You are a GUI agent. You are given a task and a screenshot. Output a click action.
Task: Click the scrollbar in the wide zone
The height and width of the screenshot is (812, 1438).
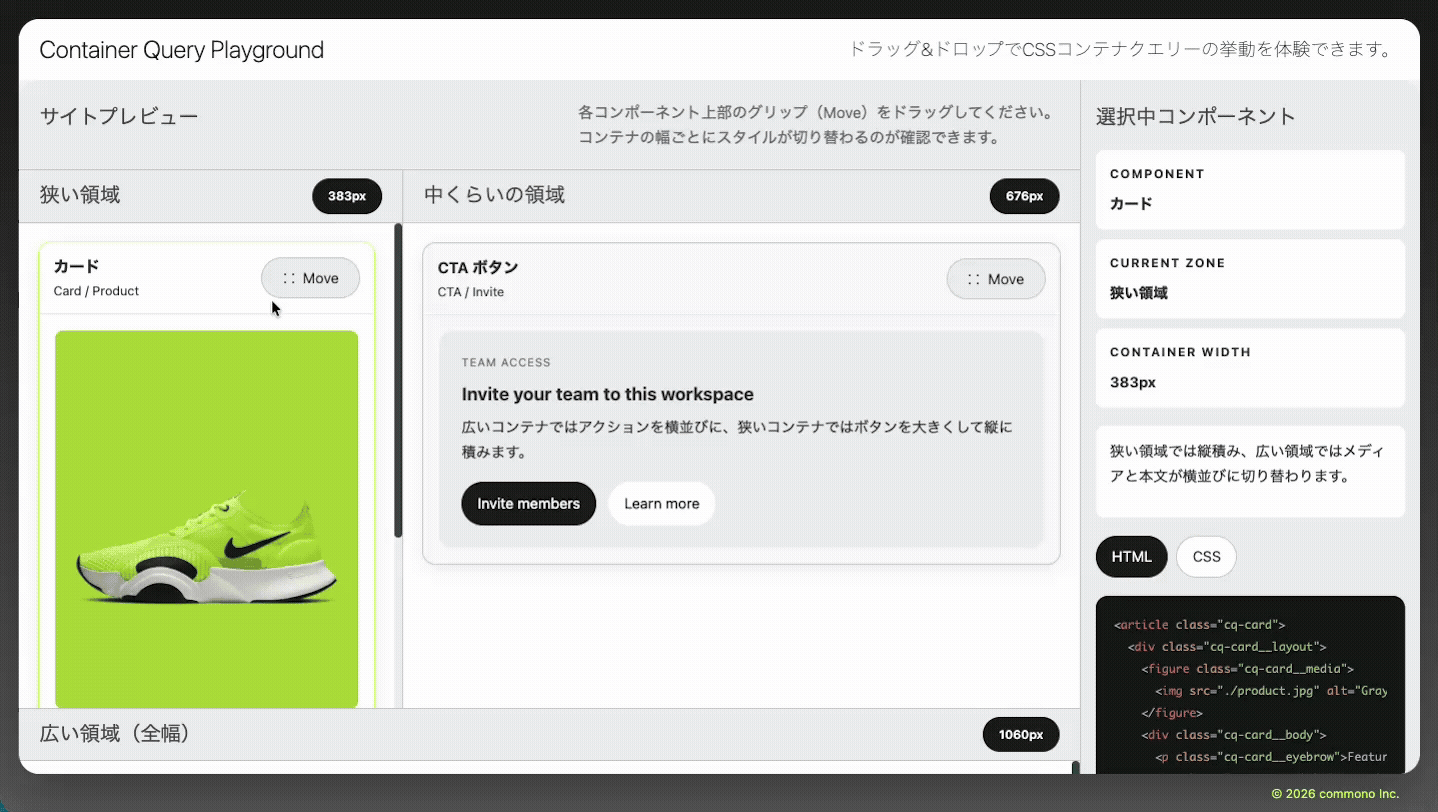tap(1075, 767)
